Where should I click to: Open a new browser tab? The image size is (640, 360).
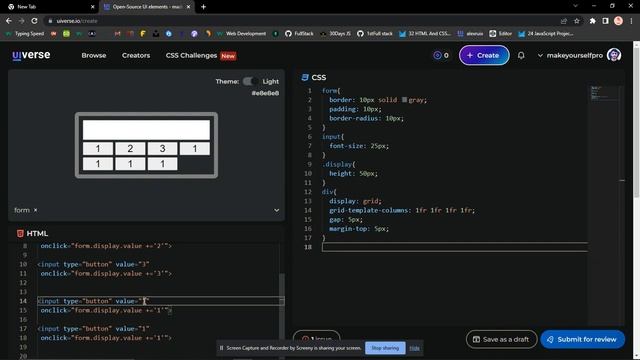[x=203, y=7]
